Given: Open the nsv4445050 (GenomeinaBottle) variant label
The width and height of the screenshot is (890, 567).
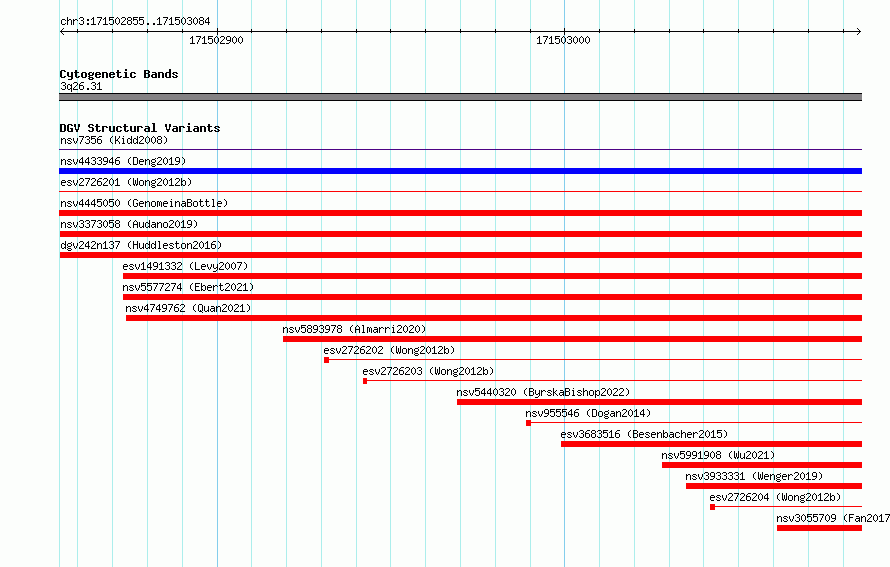Looking at the screenshot, I should pyautogui.click(x=144, y=203).
